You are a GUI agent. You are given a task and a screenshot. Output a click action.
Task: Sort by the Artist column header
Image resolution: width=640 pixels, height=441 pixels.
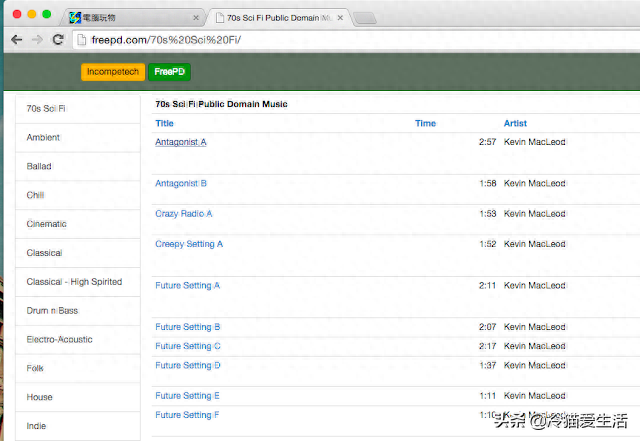[515, 123]
